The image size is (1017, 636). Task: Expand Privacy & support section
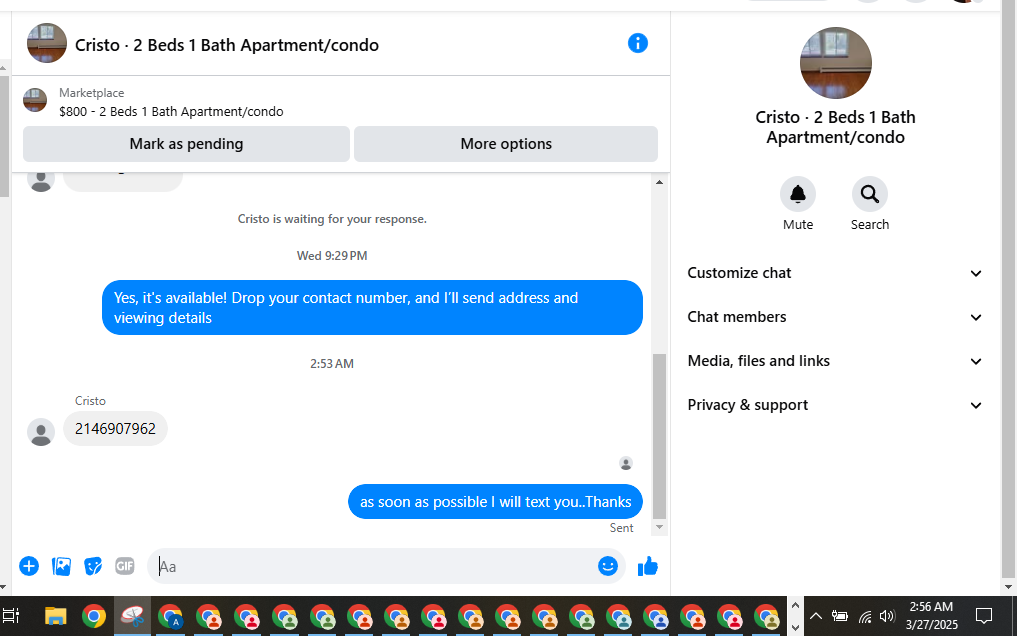834,405
